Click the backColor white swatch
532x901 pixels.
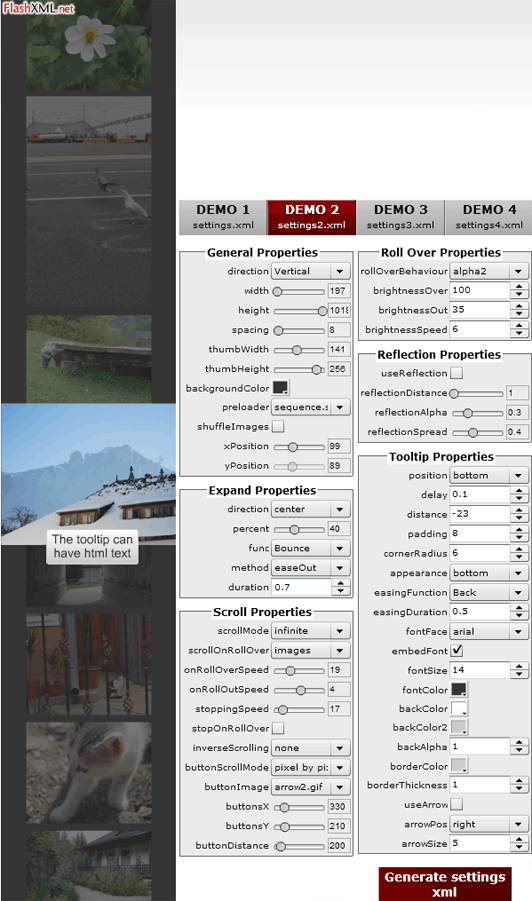coord(458,709)
